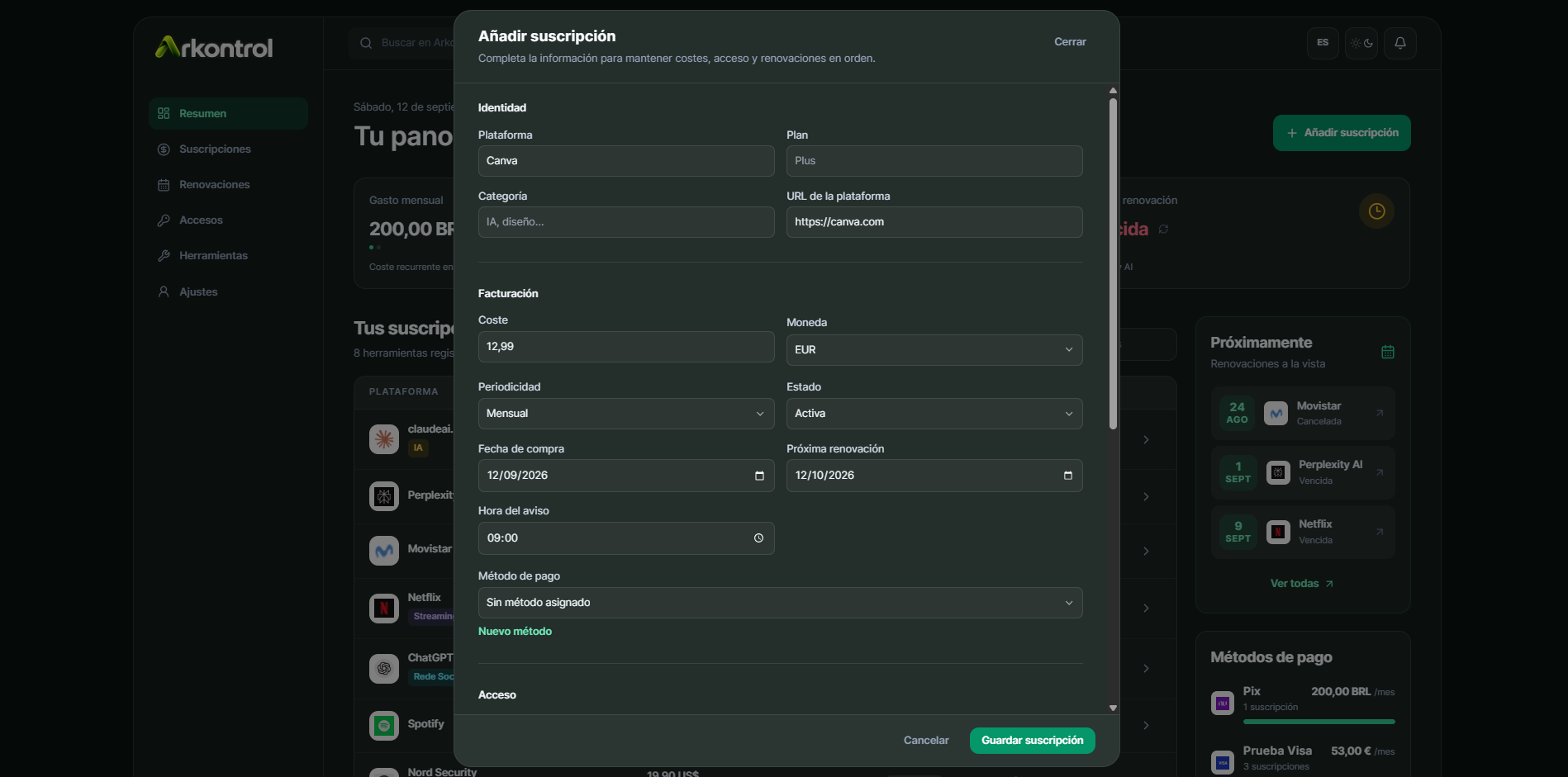Click the search magnifier icon

pyautogui.click(x=366, y=43)
